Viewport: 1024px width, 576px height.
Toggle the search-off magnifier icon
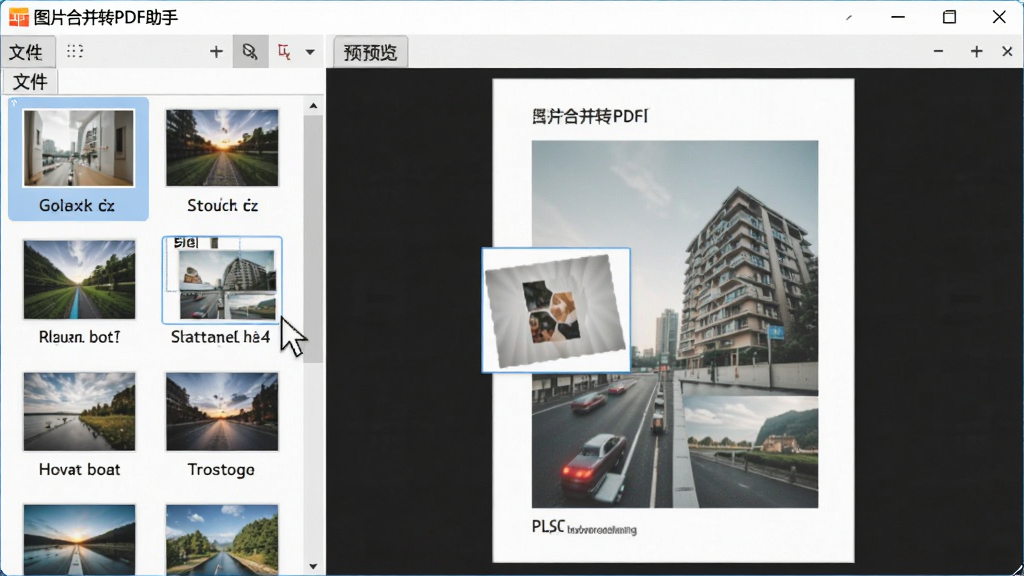point(250,52)
